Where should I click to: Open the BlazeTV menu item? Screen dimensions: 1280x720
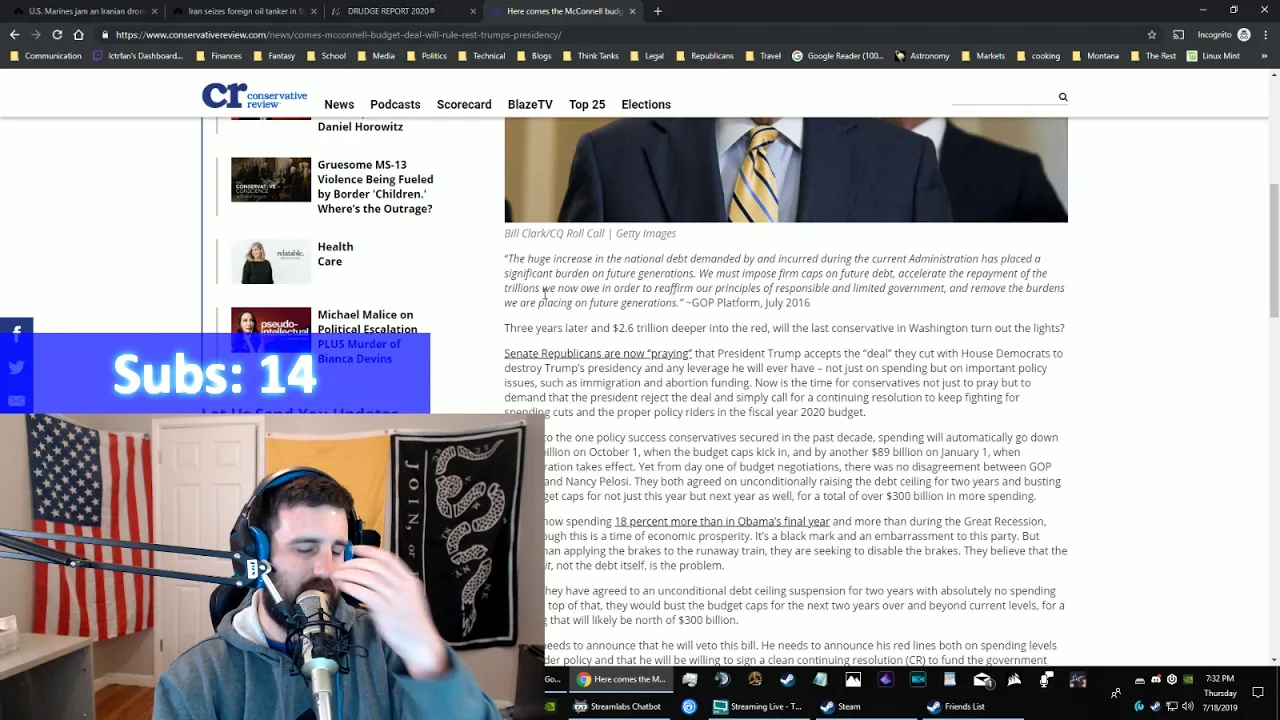(530, 104)
